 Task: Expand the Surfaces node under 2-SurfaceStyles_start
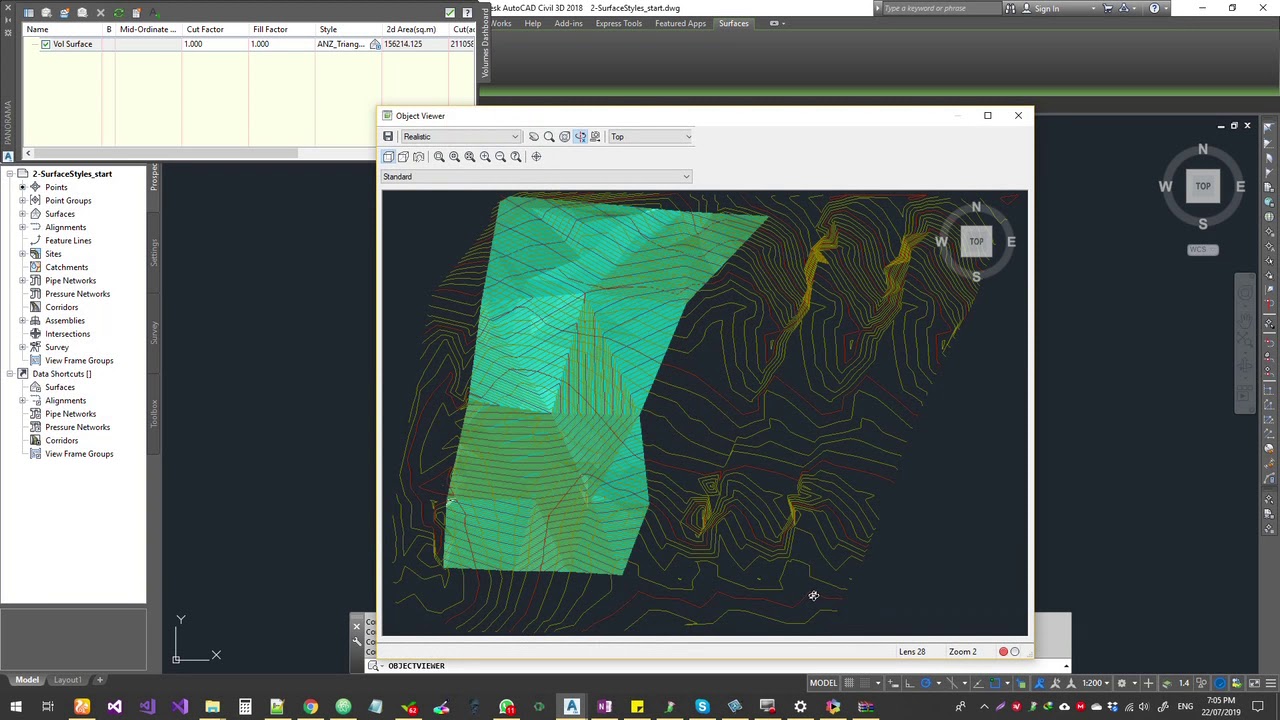coord(22,214)
